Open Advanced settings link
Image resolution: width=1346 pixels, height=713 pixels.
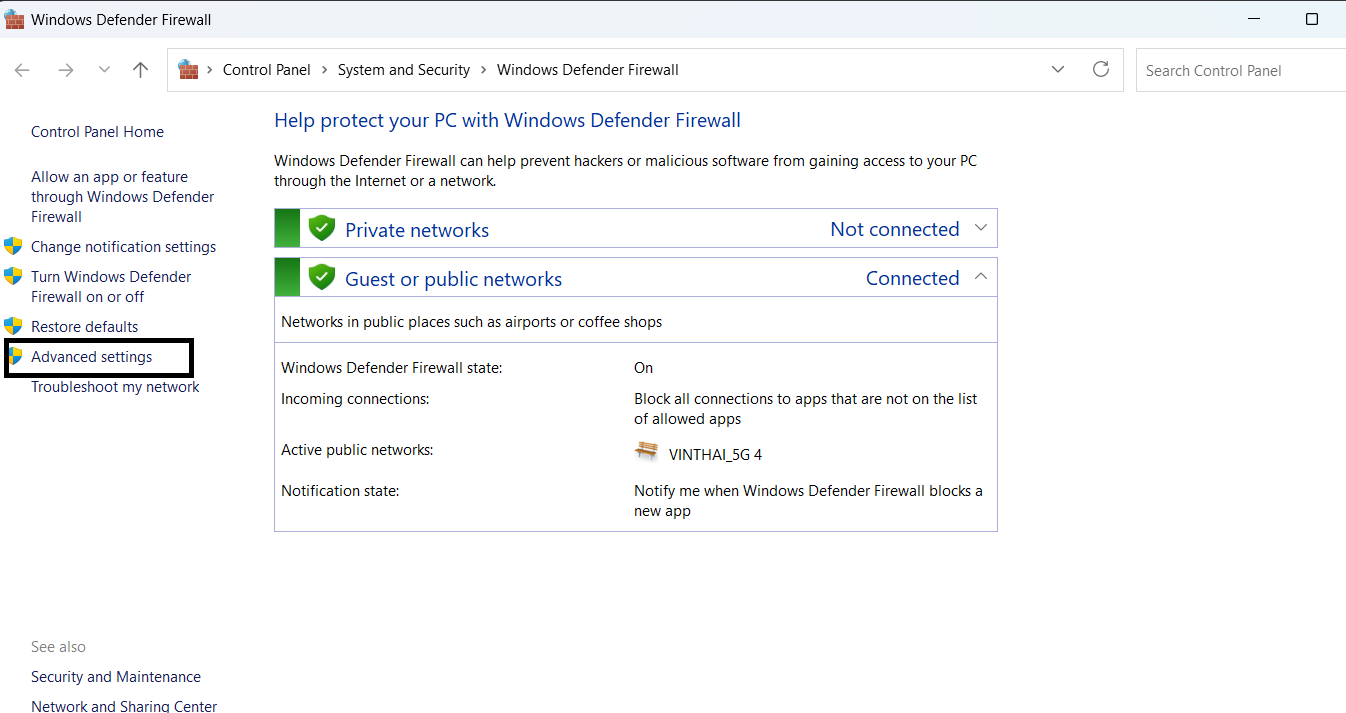(x=92, y=357)
